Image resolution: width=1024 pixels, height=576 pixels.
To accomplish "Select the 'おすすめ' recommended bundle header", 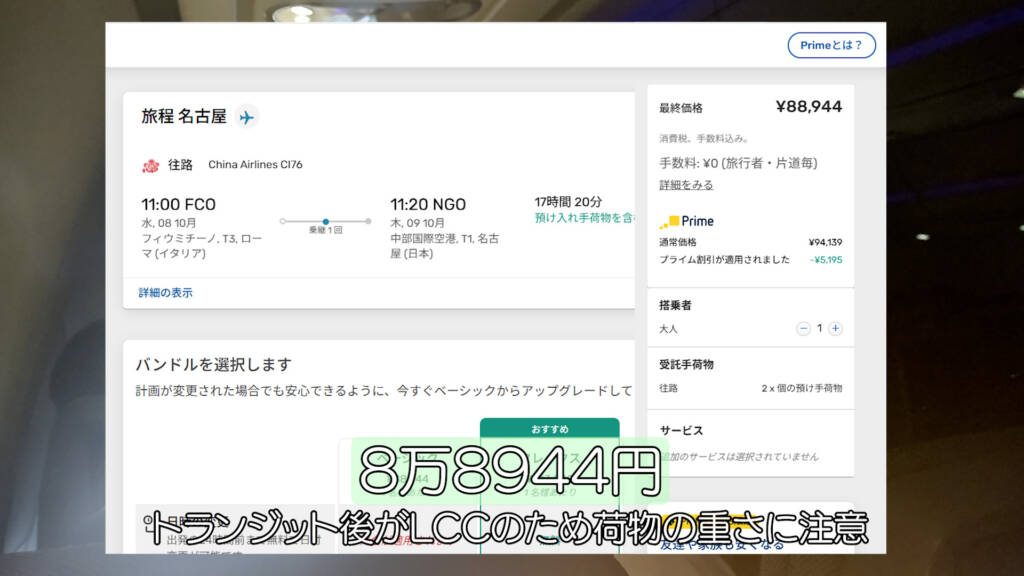I will pyautogui.click(x=549, y=429).
